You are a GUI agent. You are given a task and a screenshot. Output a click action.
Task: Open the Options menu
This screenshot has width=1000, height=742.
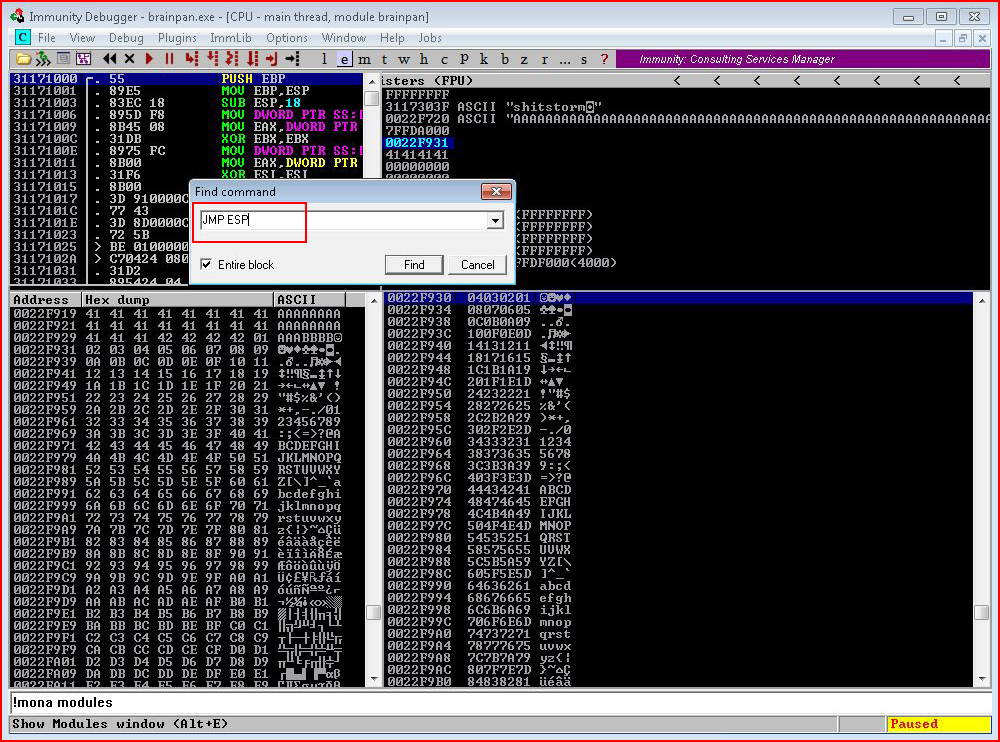[x=287, y=38]
